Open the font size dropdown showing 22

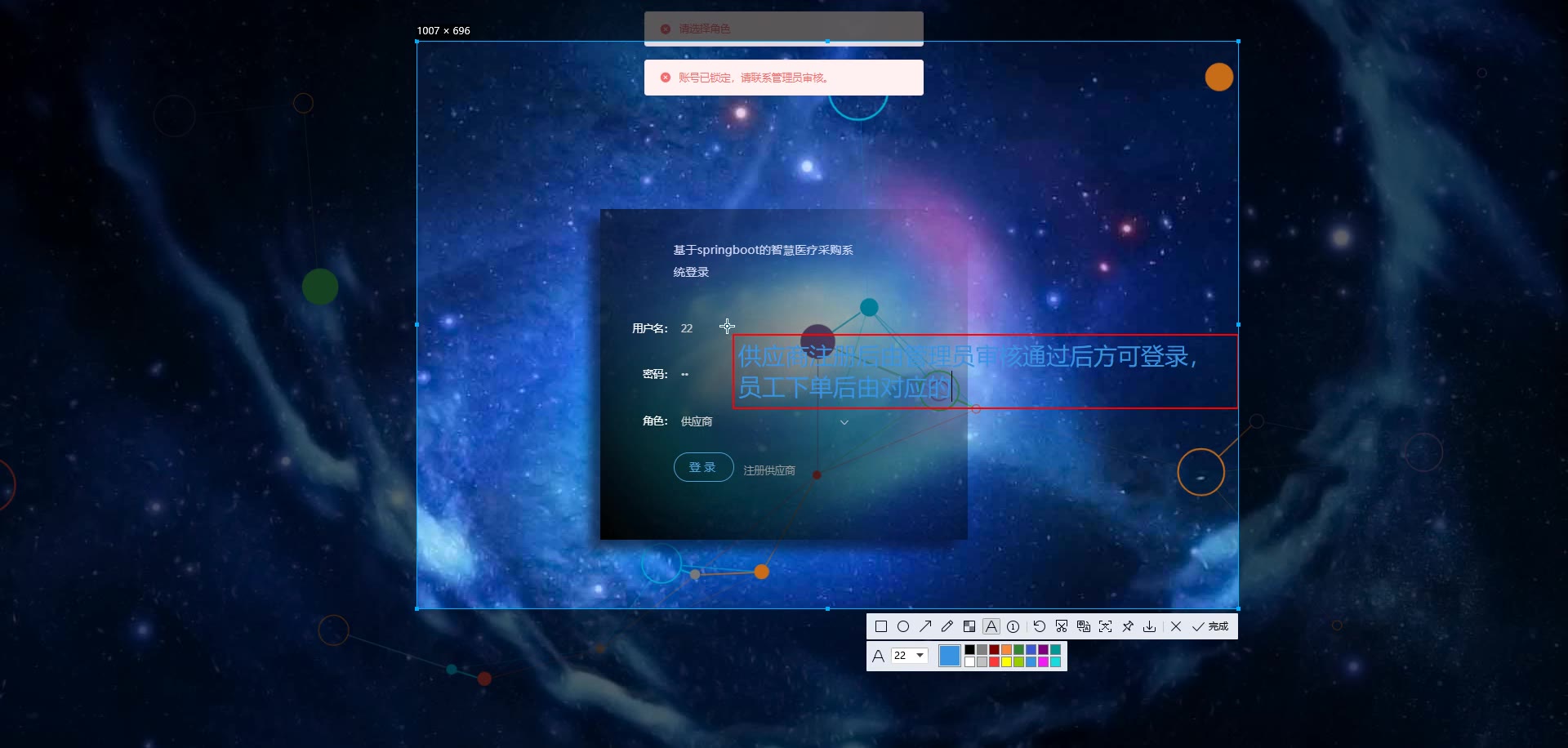point(910,656)
